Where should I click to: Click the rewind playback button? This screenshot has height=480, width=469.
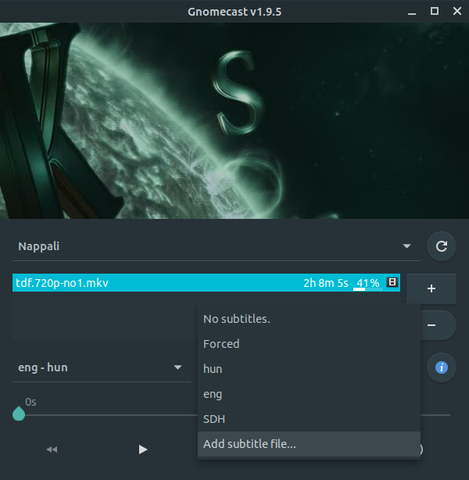52,450
